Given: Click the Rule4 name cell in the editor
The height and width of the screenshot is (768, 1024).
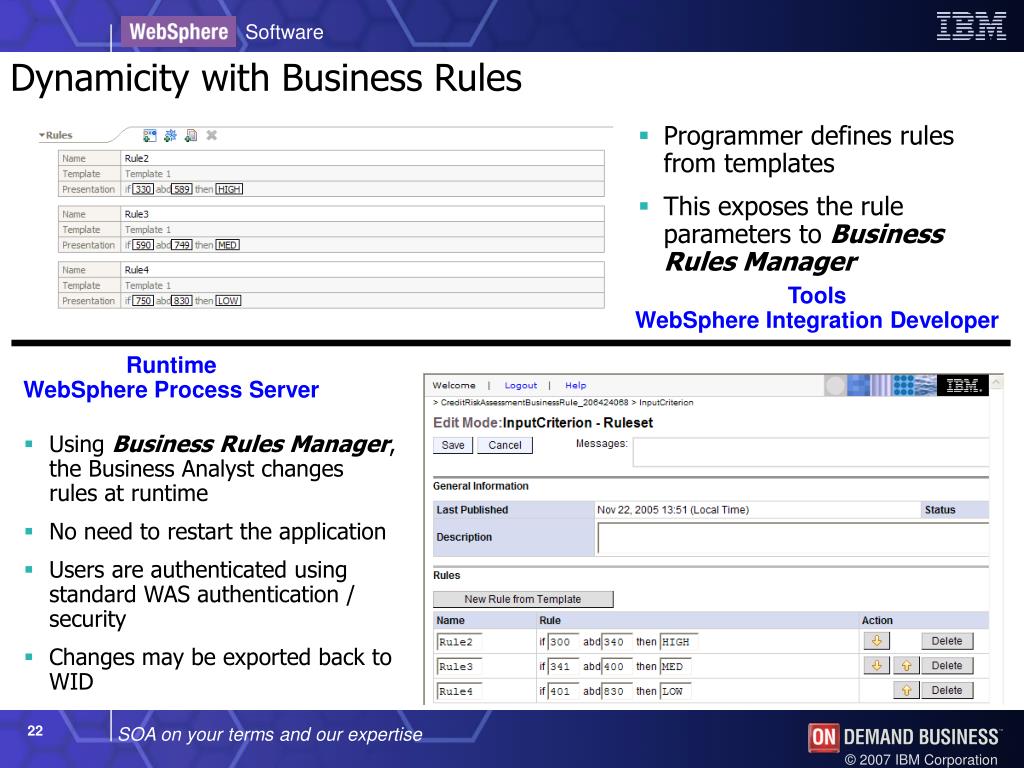Looking at the screenshot, I should 362,269.
